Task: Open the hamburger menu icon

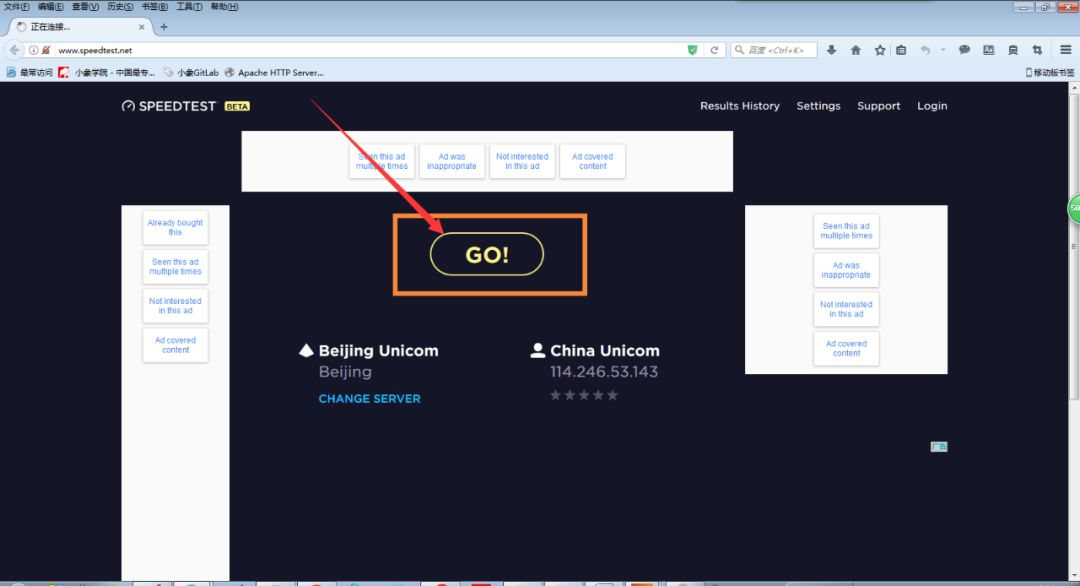Action: [1066, 50]
